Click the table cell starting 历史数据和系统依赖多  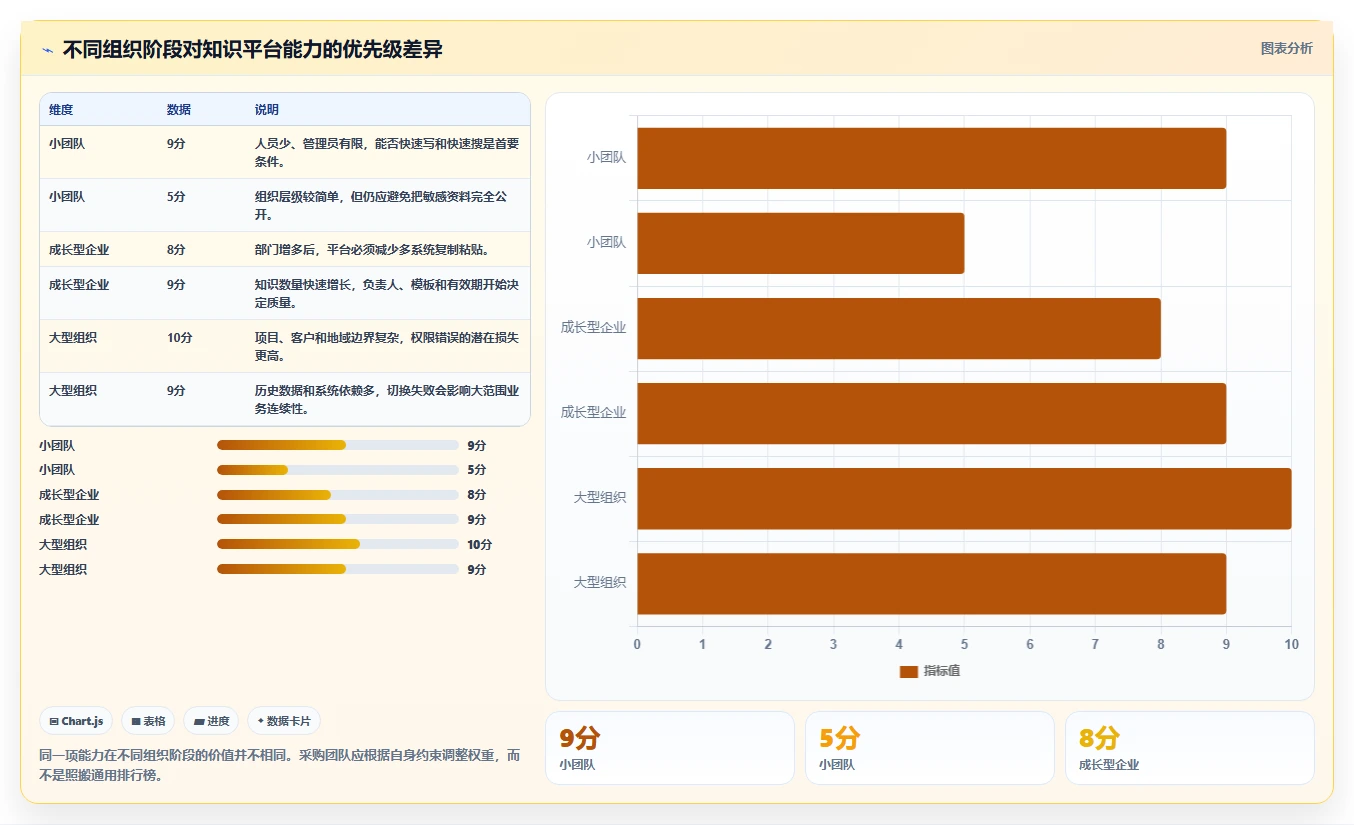point(388,399)
